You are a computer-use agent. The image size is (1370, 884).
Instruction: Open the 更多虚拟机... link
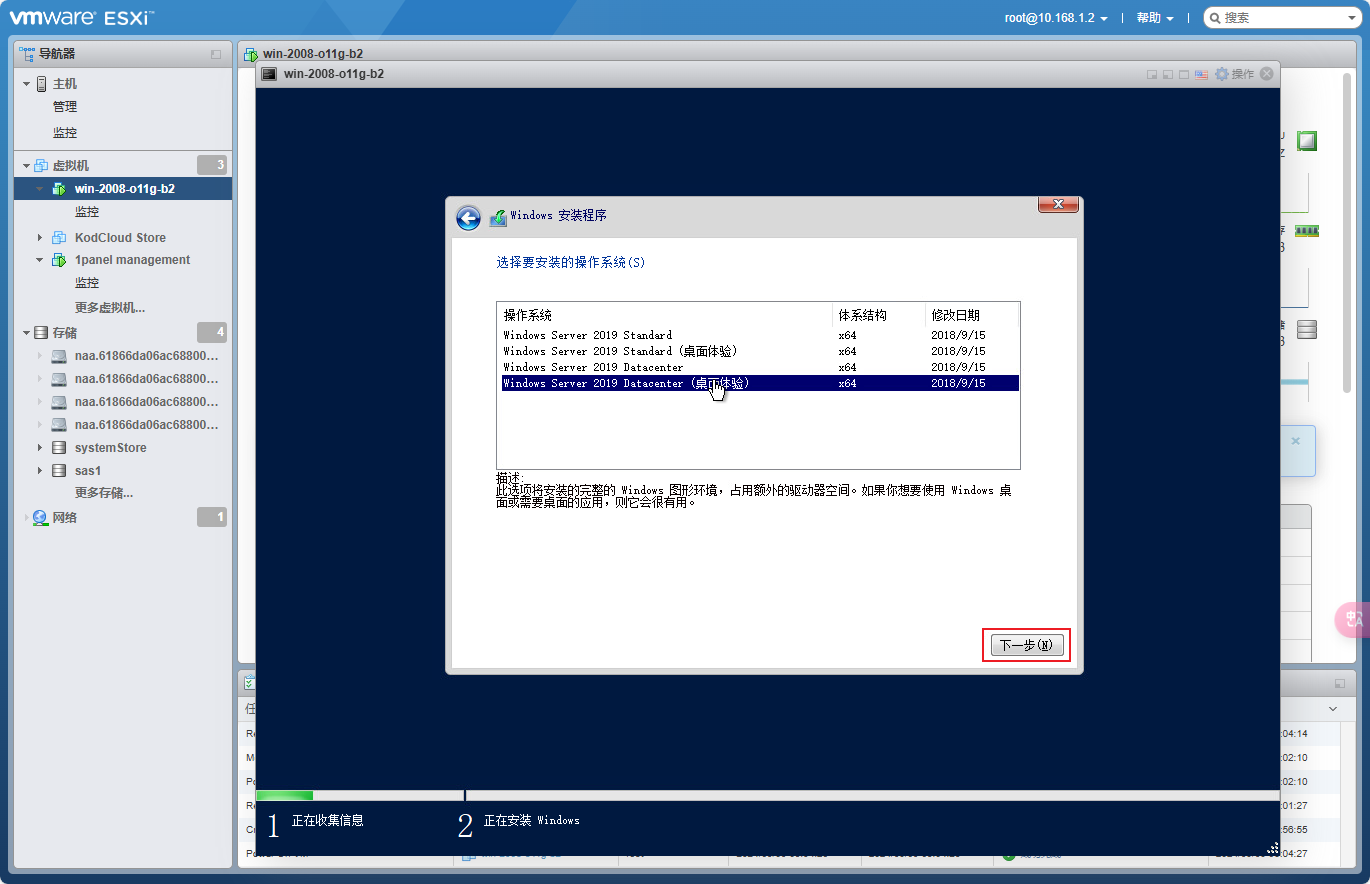[x=110, y=308]
